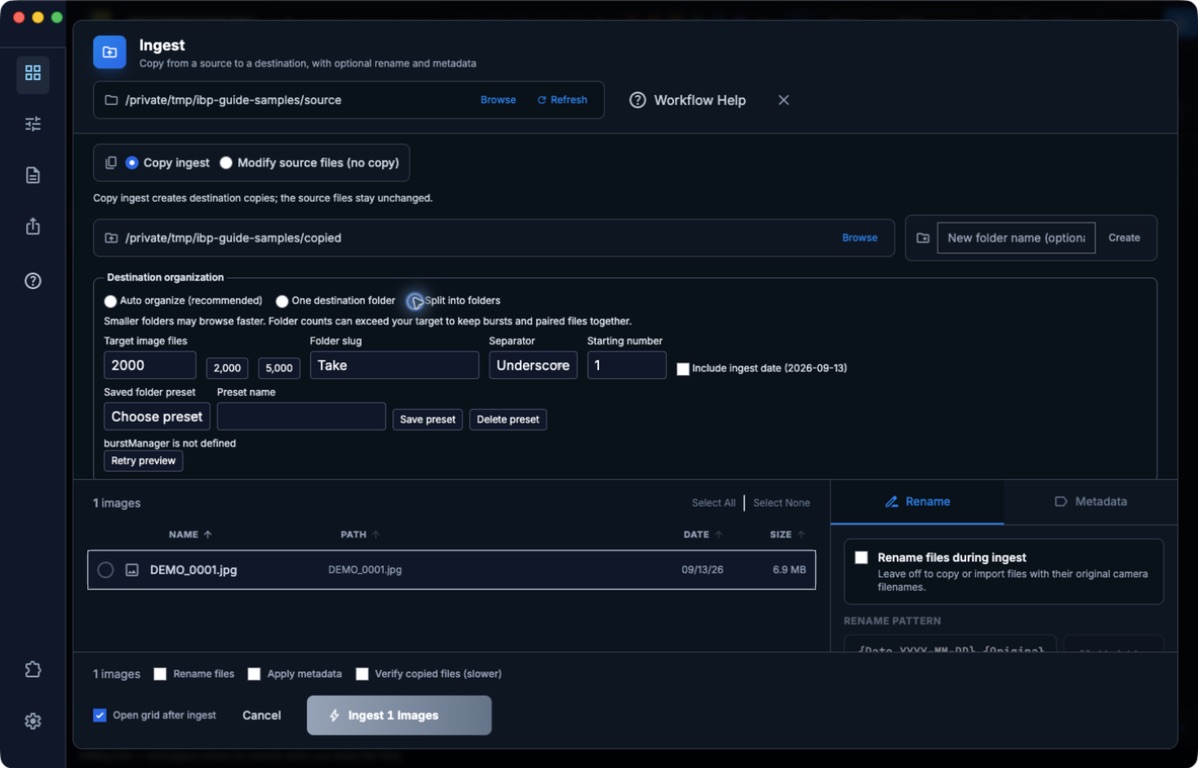1198x768 pixels.
Task: Uncheck Open grid after ingest
Action: [x=99, y=715]
